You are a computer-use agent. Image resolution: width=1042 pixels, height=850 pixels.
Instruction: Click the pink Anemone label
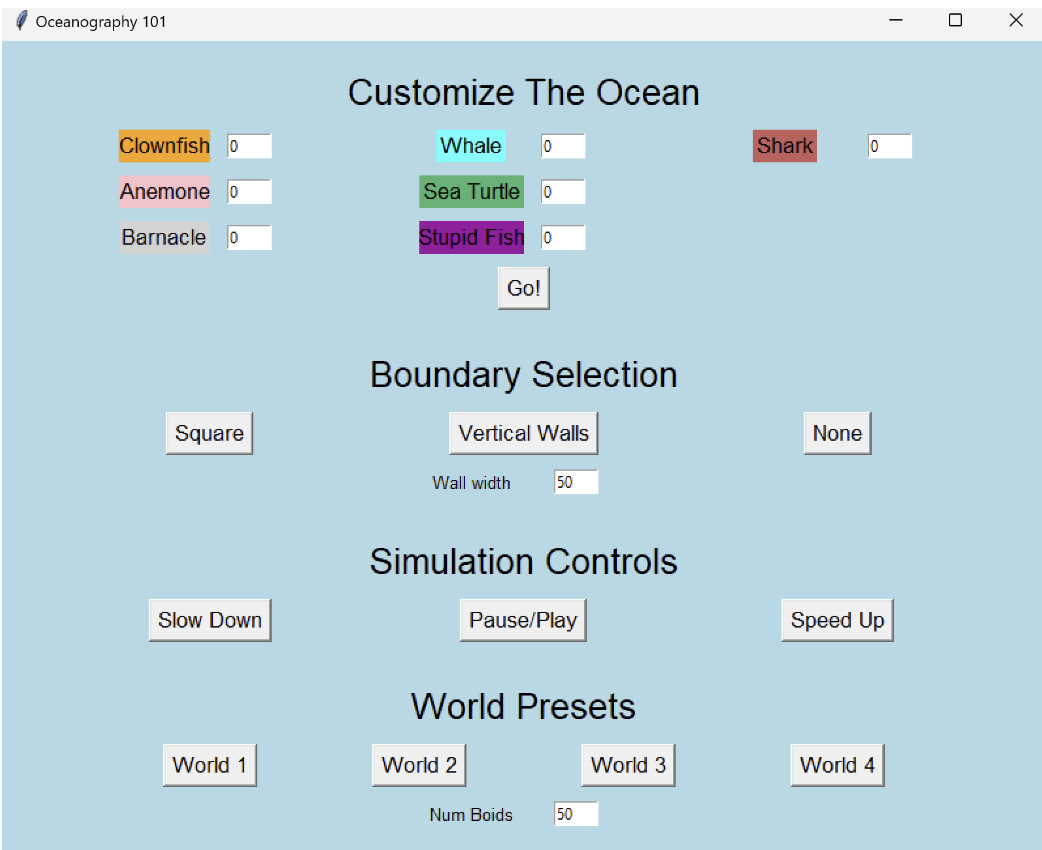pos(164,191)
